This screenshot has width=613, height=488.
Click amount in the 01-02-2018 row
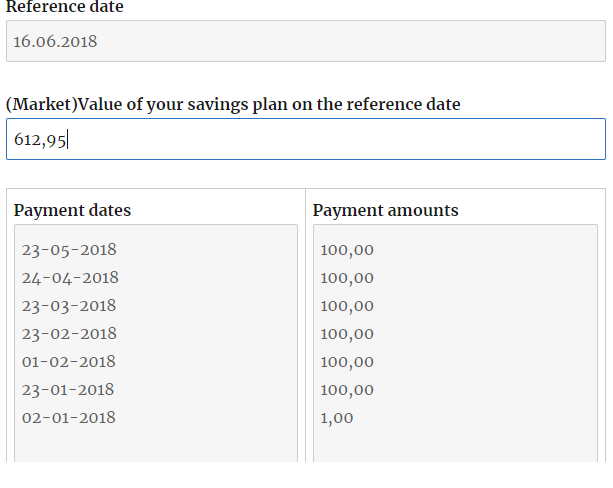pyautogui.click(x=347, y=362)
